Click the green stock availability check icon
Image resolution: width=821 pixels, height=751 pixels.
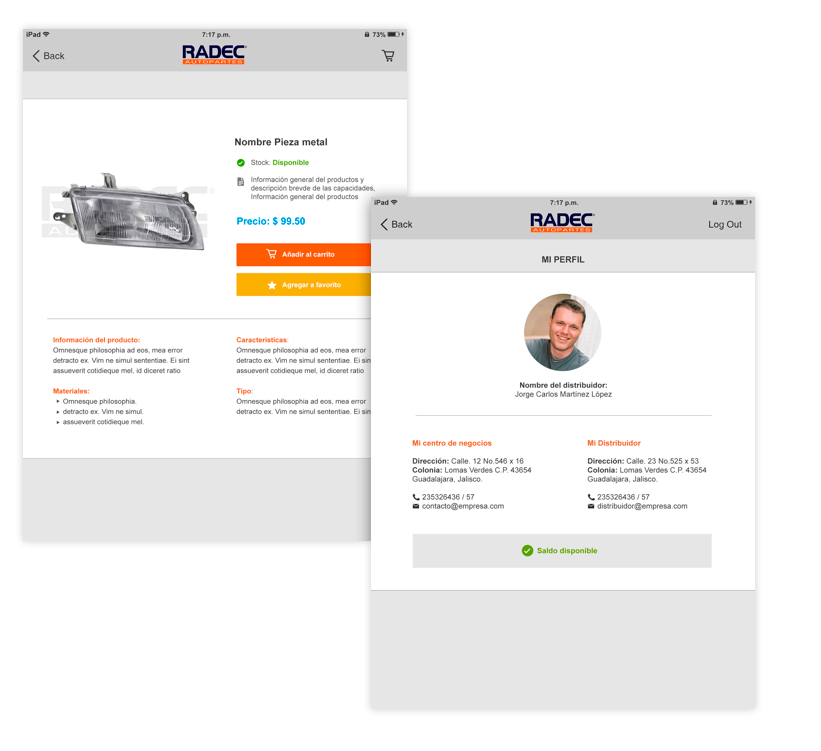click(x=241, y=162)
